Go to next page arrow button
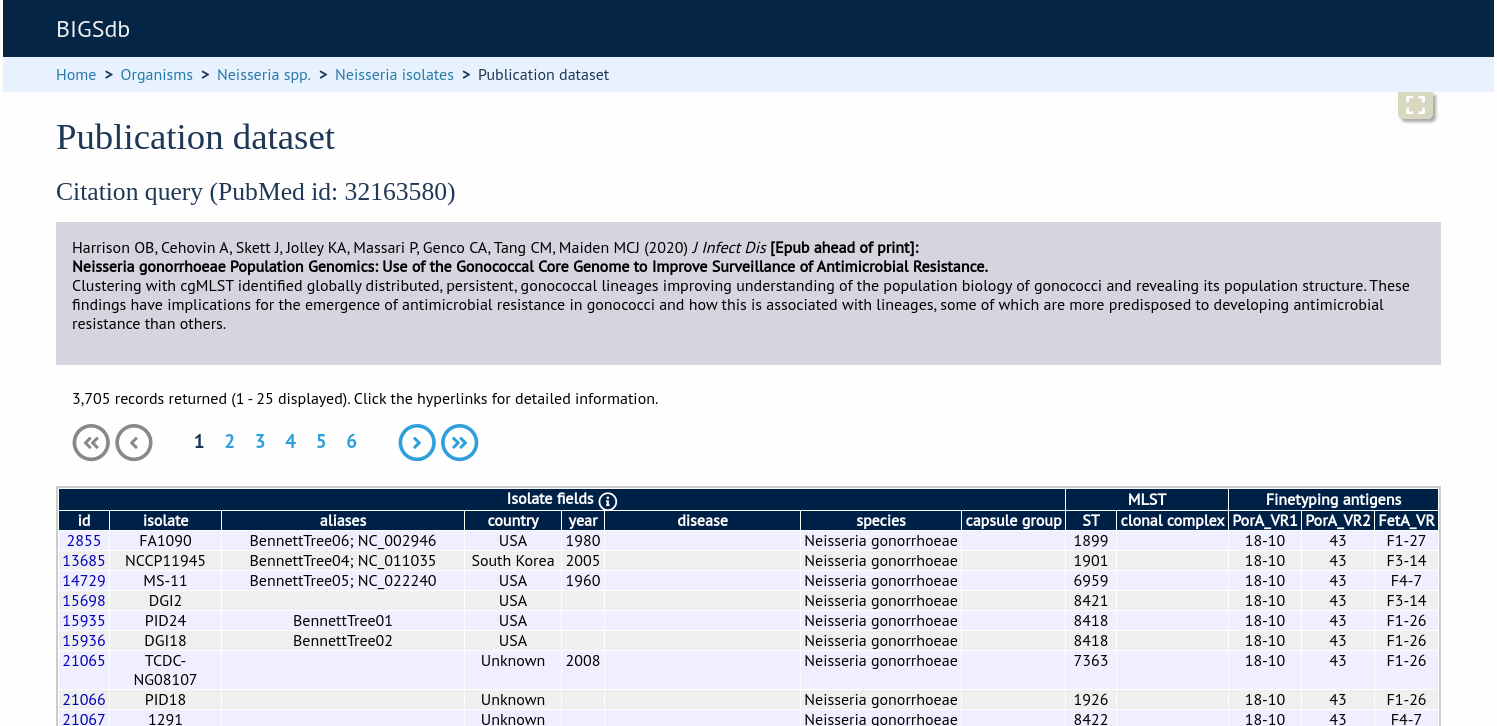The height and width of the screenshot is (726, 1497). tap(417, 443)
